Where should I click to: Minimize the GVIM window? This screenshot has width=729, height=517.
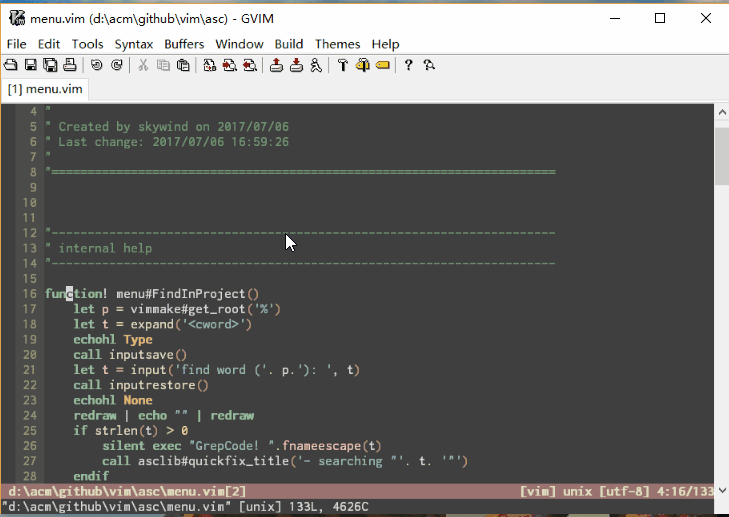click(615, 18)
